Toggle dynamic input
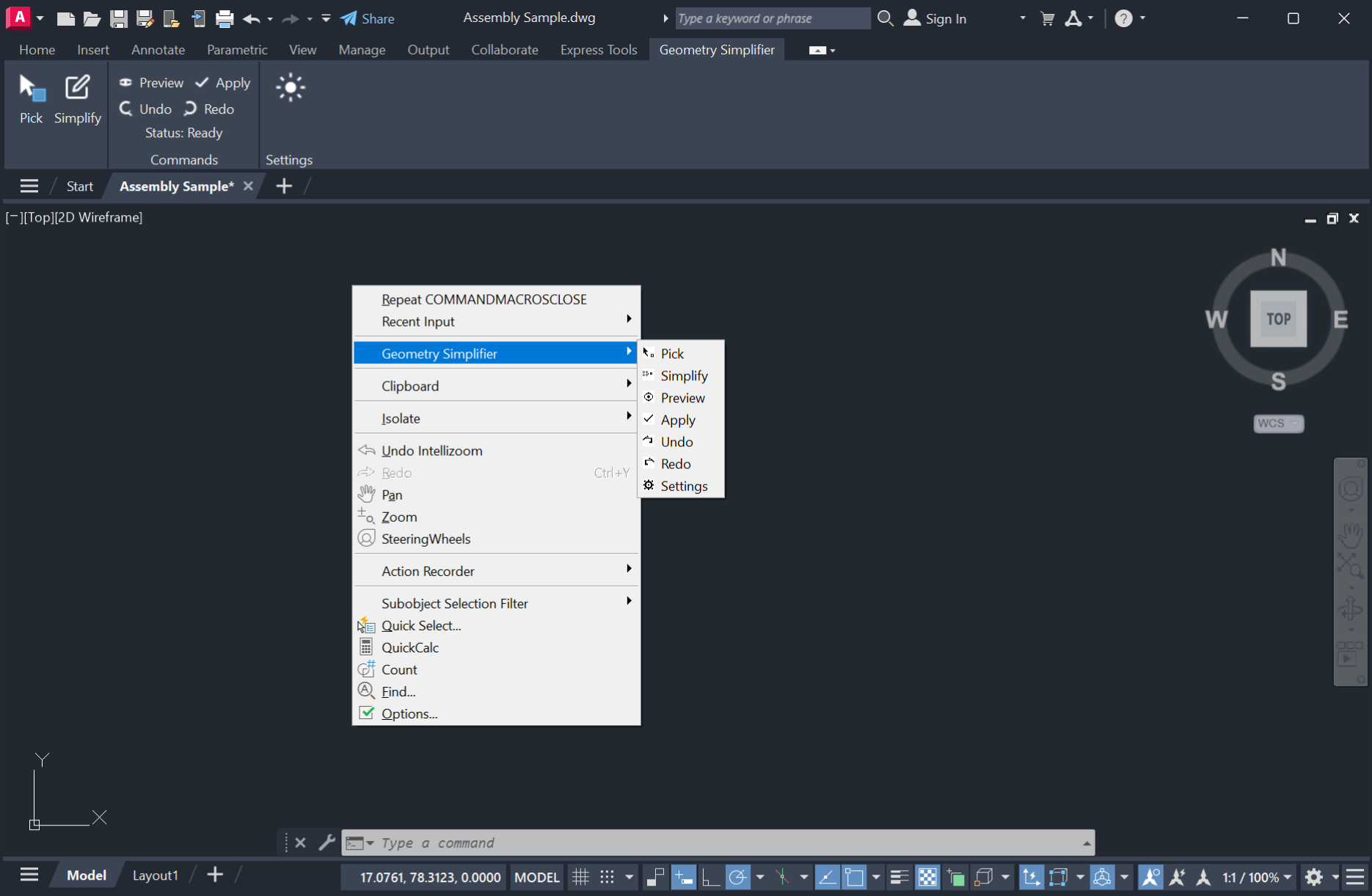1372x896 pixels. click(x=683, y=877)
